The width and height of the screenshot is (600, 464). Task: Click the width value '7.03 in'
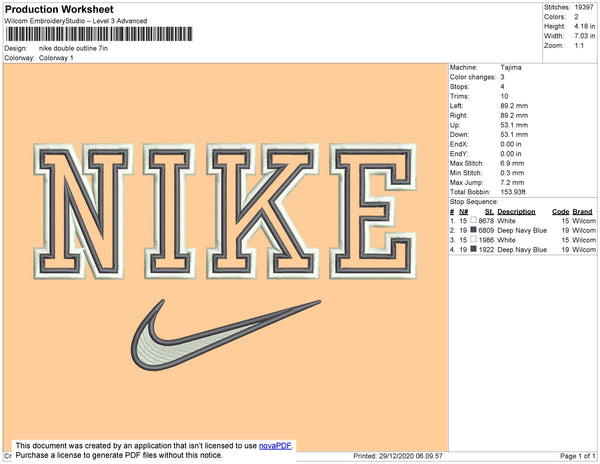tap(584, 36)
